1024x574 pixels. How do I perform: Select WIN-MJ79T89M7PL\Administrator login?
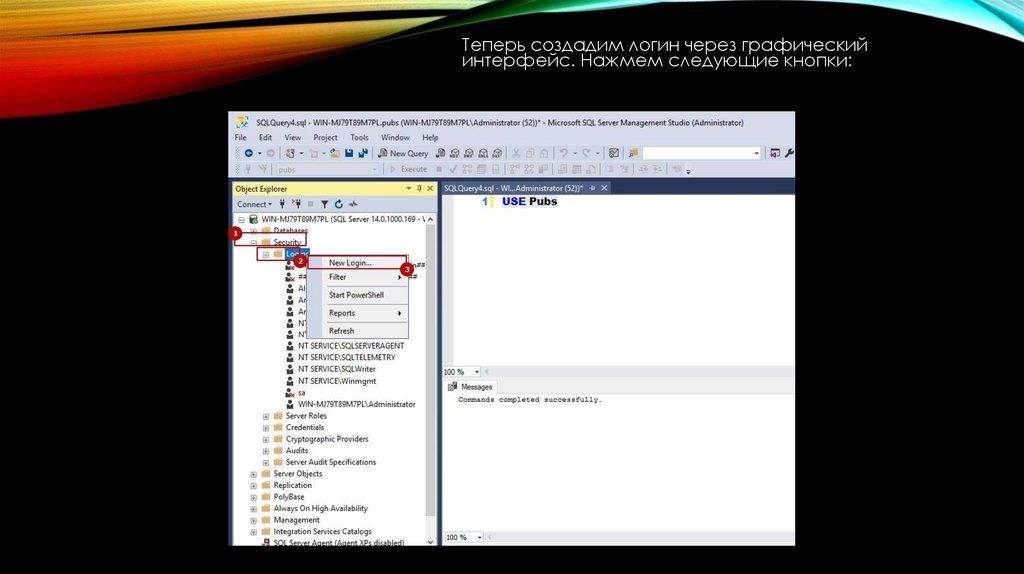357,405
